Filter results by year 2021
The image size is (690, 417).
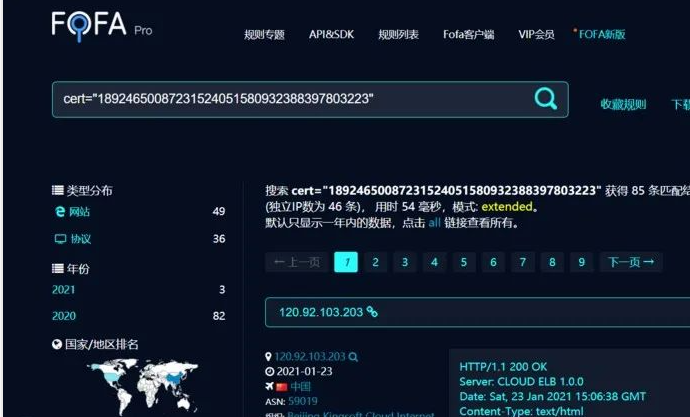point(63,289)
